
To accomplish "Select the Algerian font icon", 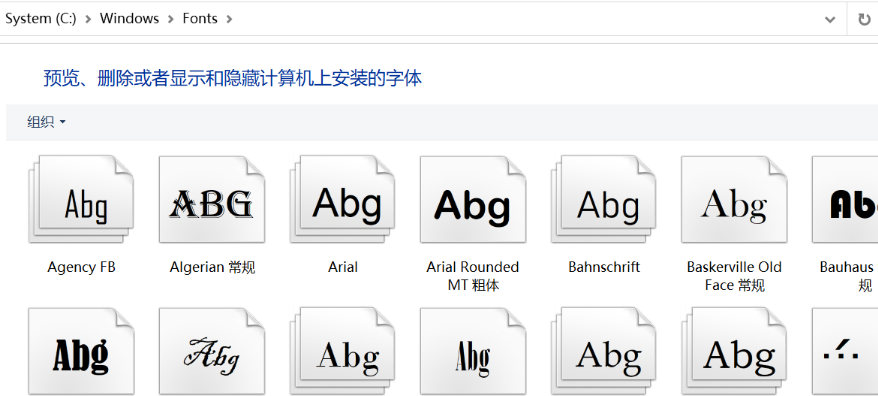I will pyautogui.click(x=212, y=199).
